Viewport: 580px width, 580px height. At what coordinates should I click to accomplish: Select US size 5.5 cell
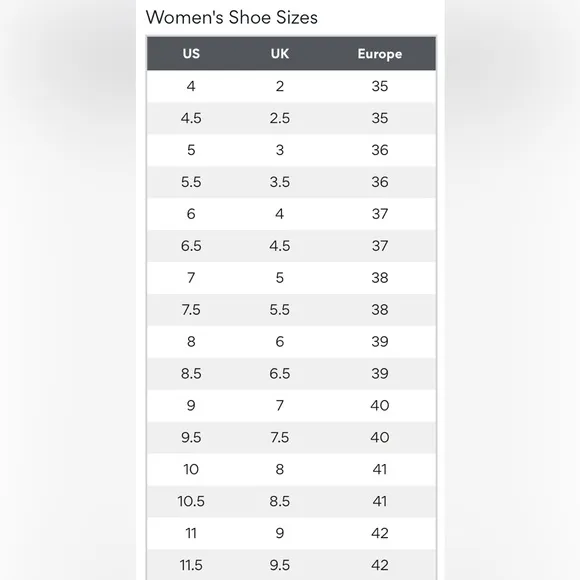(191, 182)
